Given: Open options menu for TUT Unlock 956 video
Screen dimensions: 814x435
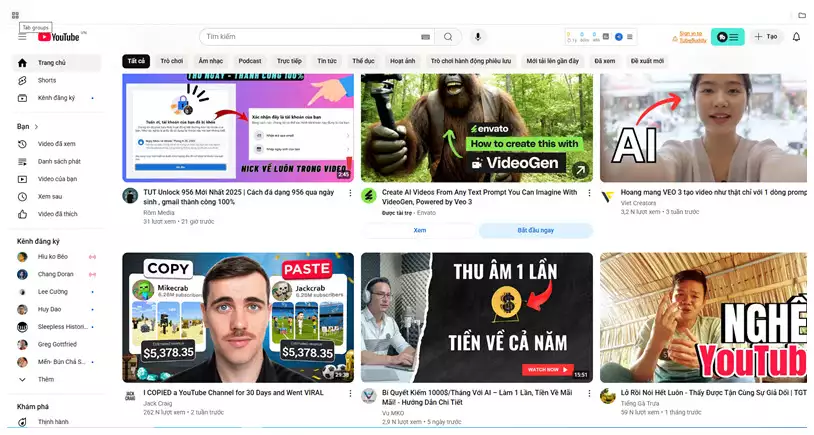Looking at the screenshot, I should click(x=350, y=193).
